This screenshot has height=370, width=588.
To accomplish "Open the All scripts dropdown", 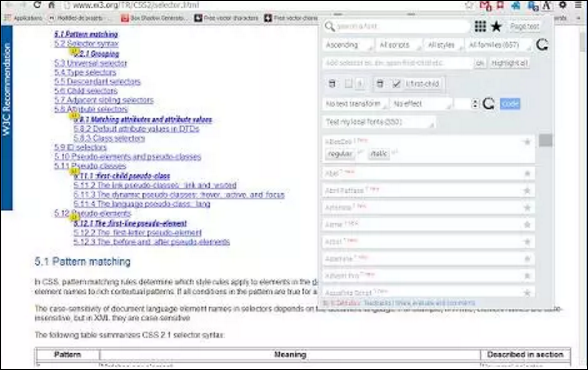I will click(399, 45).
